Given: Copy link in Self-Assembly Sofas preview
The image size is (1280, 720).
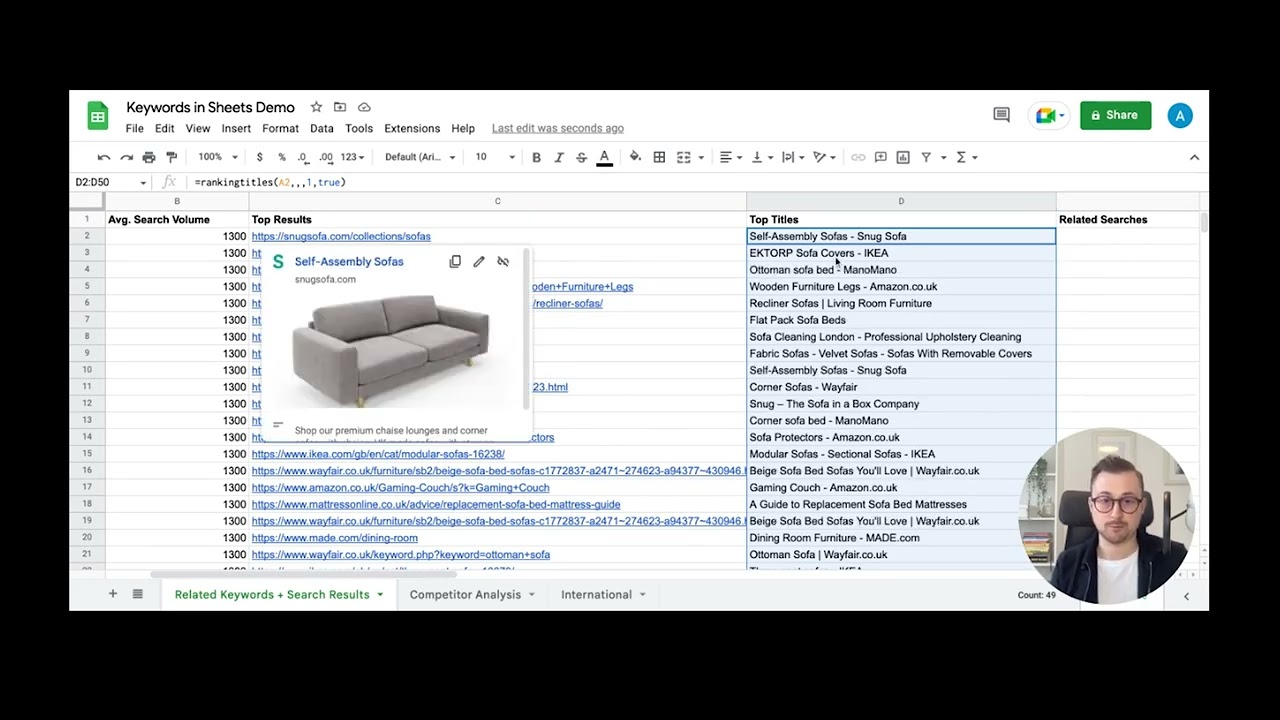Looking at the screenshot, I should 455,262.
